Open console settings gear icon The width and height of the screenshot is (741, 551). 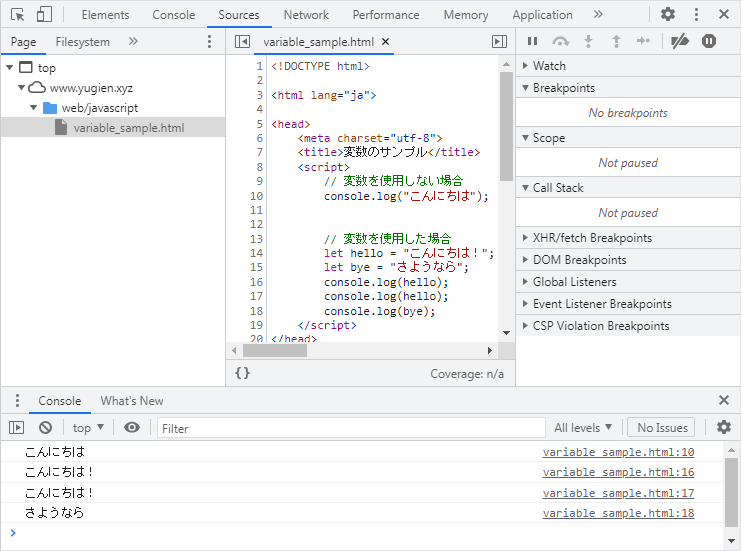724,427
